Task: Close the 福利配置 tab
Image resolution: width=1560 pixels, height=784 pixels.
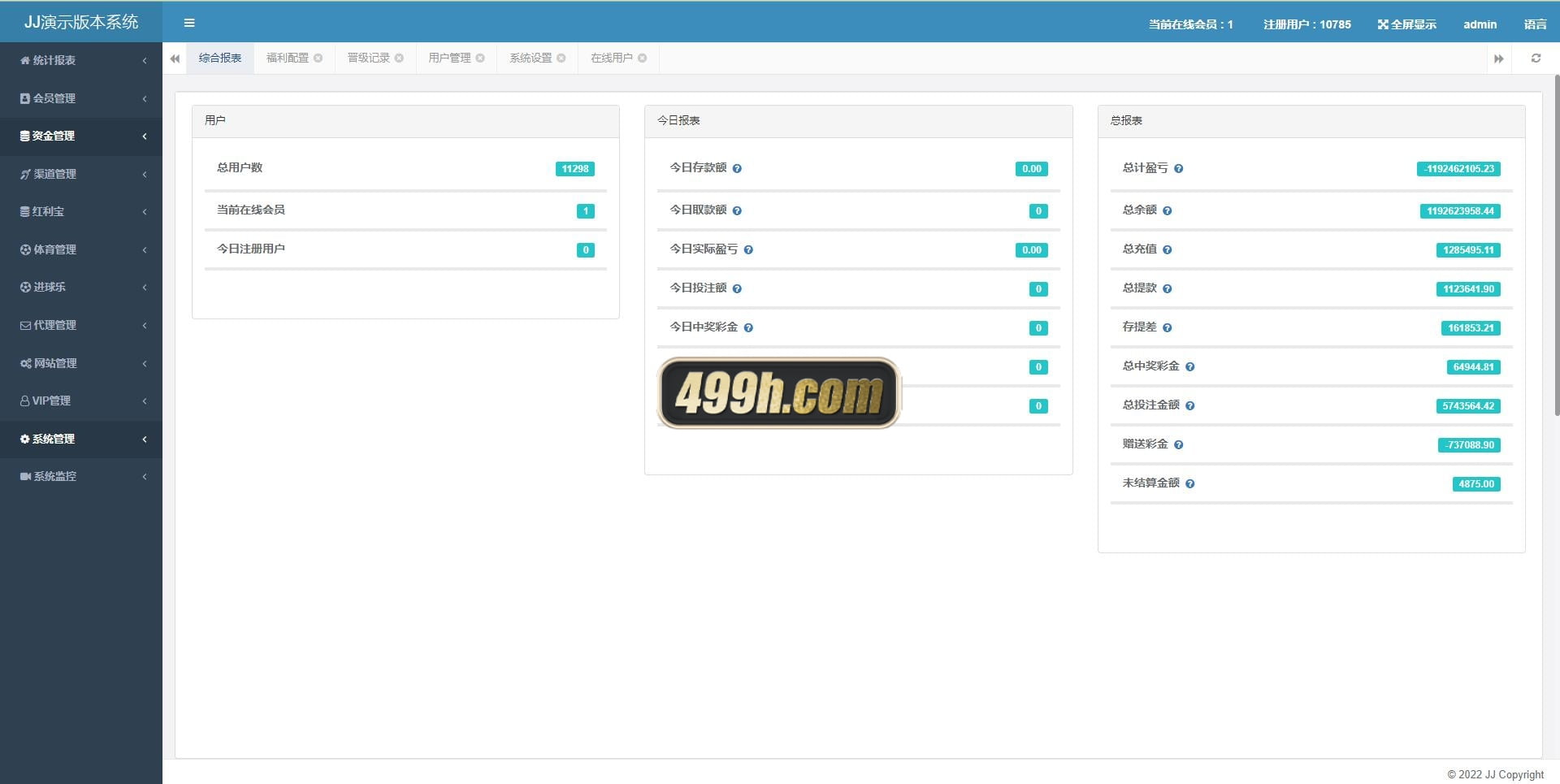Action: (318, 58)
